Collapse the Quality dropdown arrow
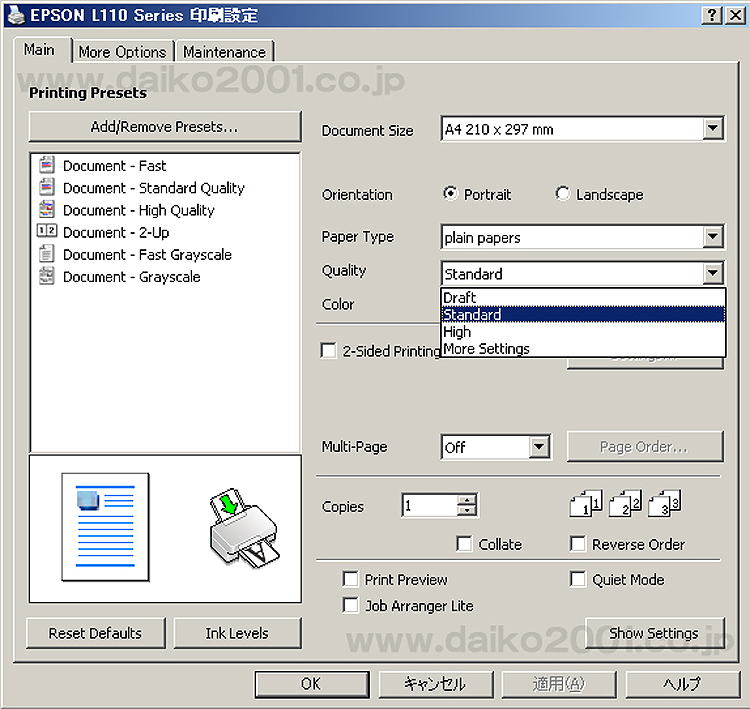The width and height of the screenshot is (750, 709). [x=713, y=273]
